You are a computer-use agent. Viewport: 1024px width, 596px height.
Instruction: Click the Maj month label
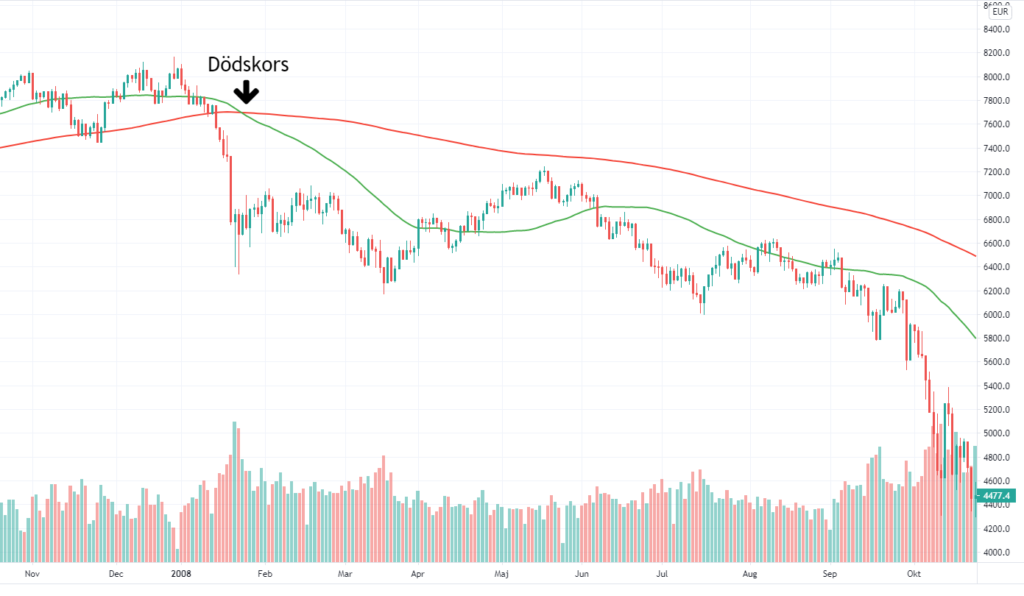pyautogui.click(x=504, y=574)
